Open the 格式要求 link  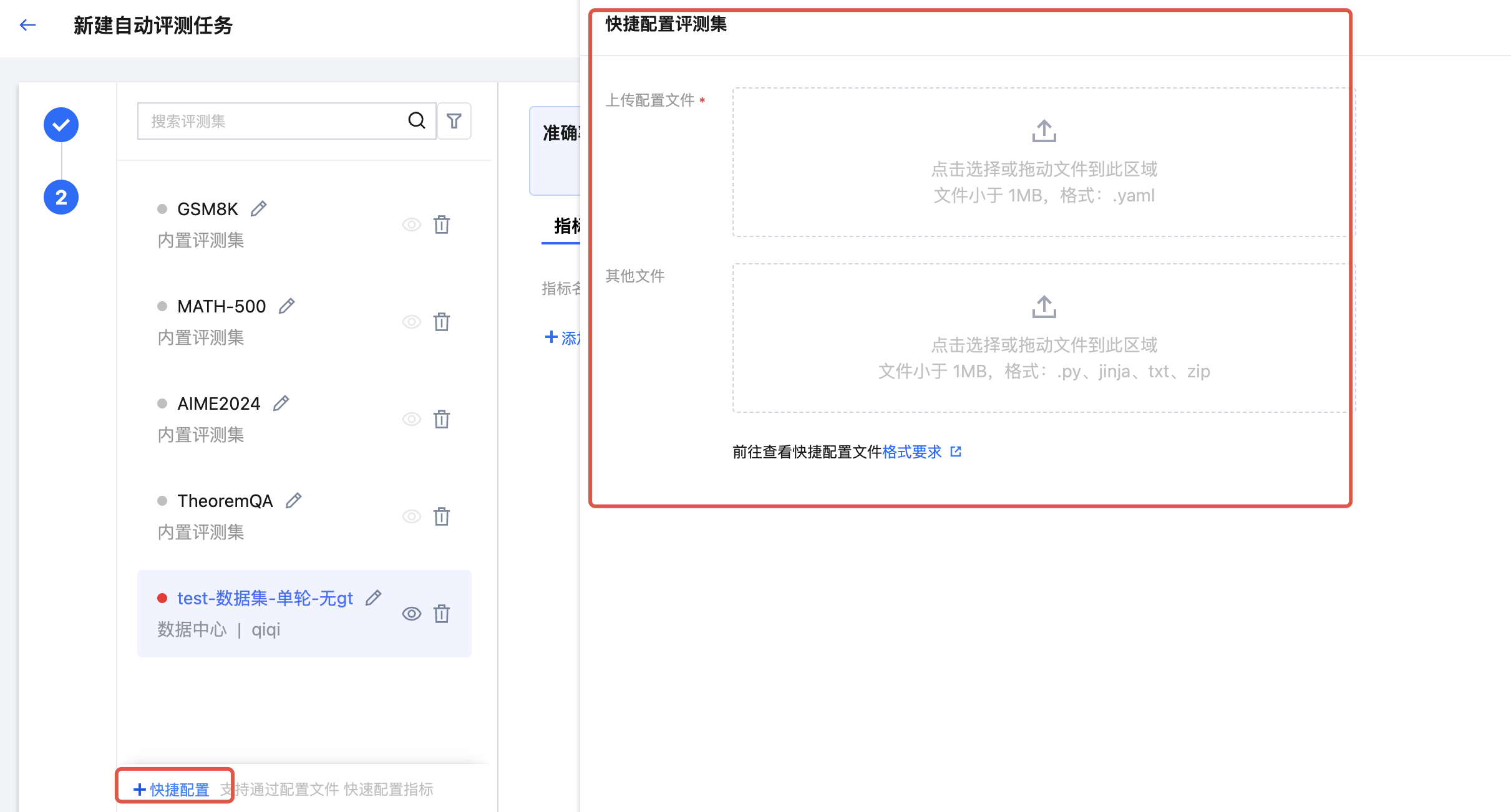(912, 452)
